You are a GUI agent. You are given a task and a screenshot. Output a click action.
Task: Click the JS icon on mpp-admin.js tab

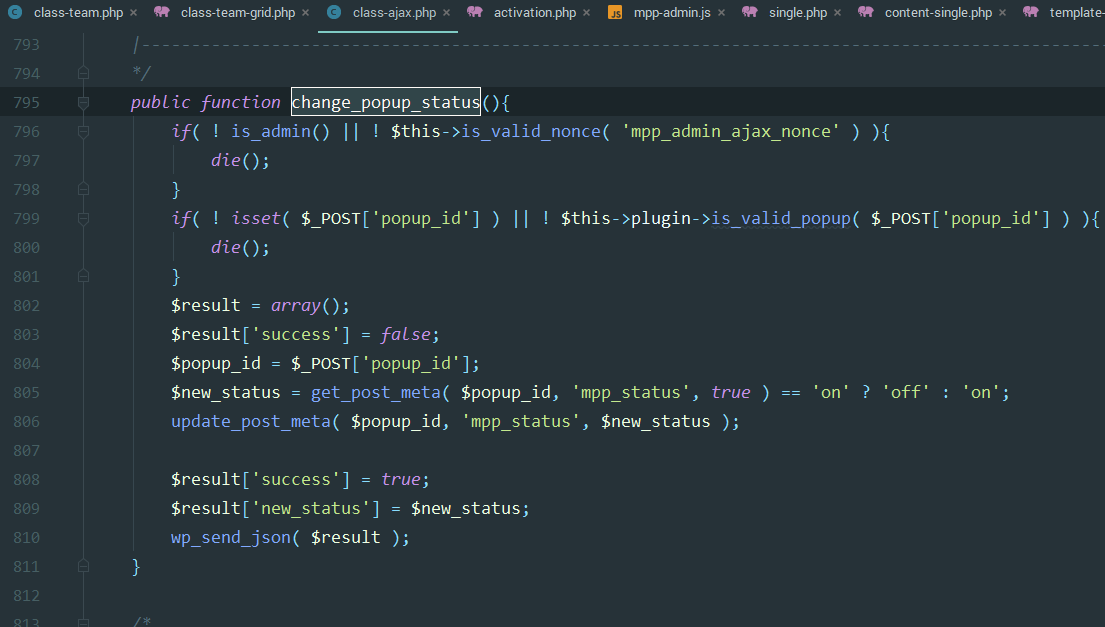click(x=615, y=13)
